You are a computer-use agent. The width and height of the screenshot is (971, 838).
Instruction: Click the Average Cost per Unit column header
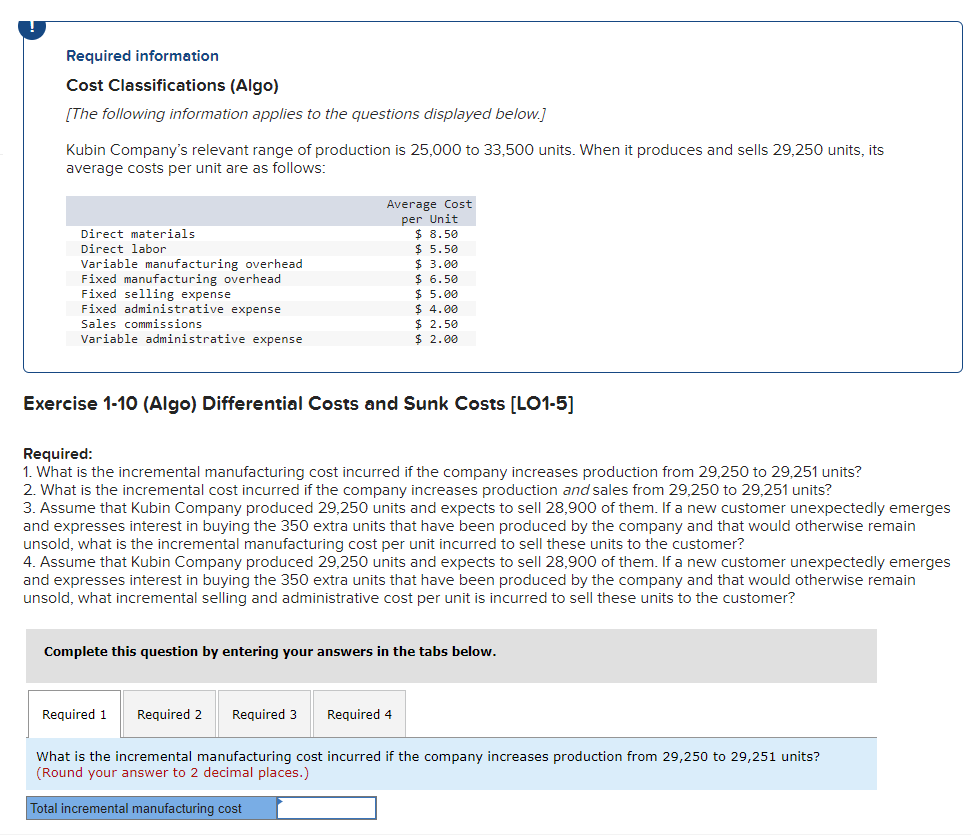pos(428,210)
